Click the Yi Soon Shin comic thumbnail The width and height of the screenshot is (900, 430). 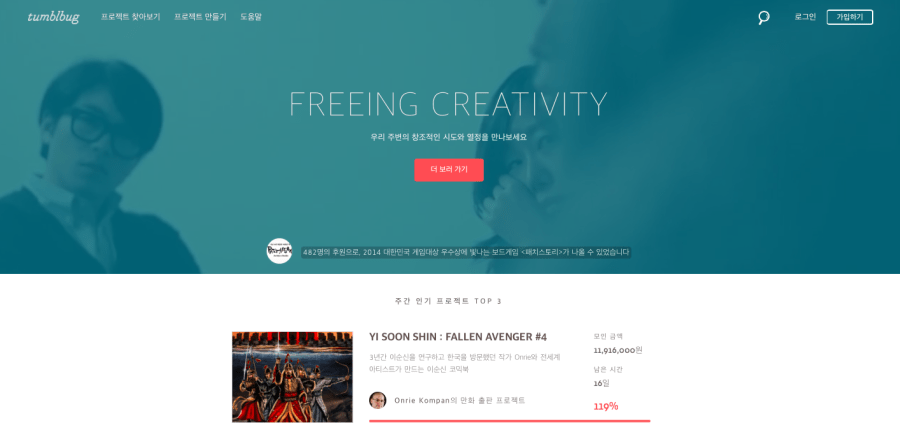pos(292,377)
